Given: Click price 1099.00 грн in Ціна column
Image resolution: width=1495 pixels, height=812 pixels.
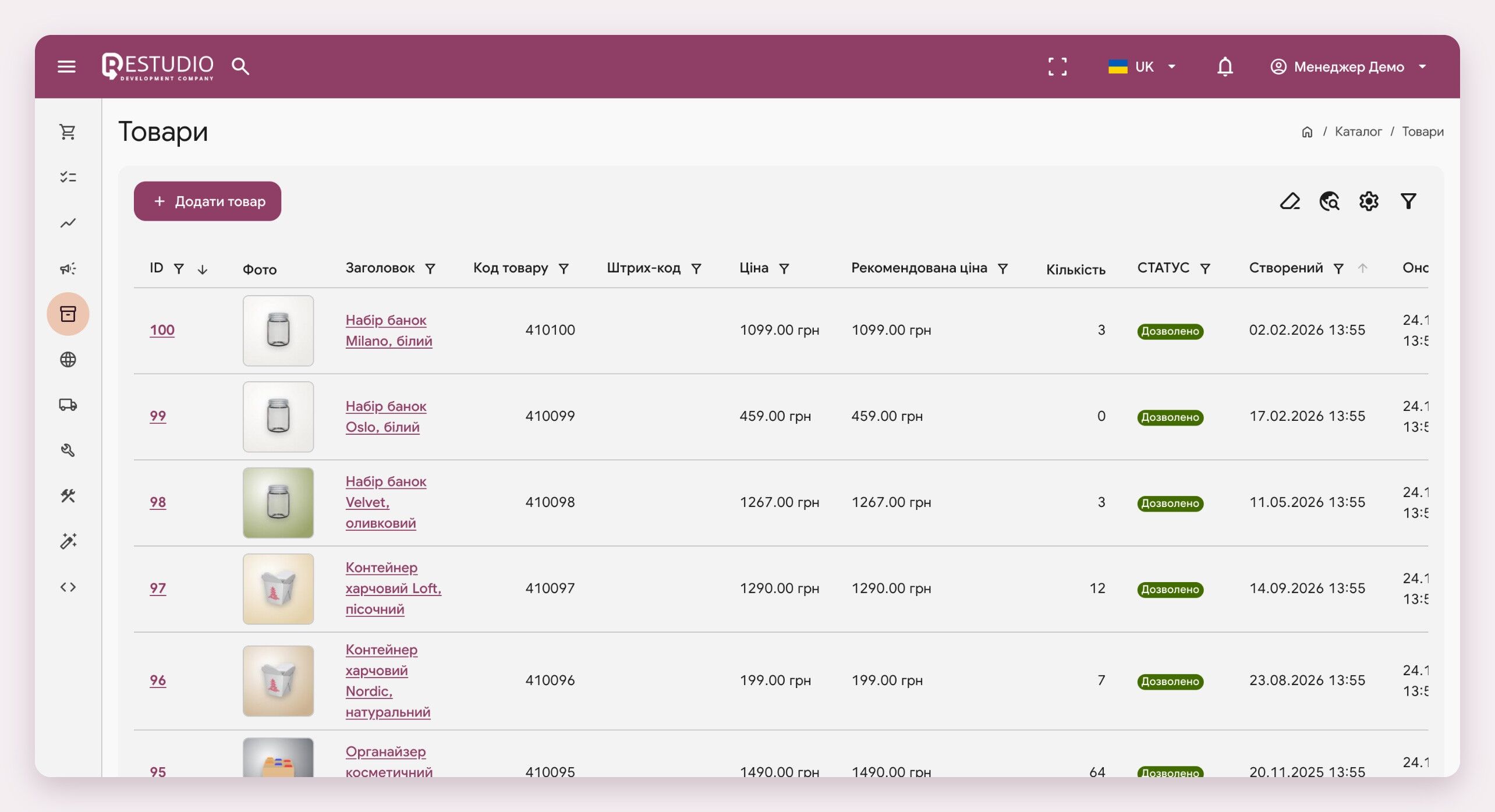Looking at the screenshot, I should pos(779,330).
